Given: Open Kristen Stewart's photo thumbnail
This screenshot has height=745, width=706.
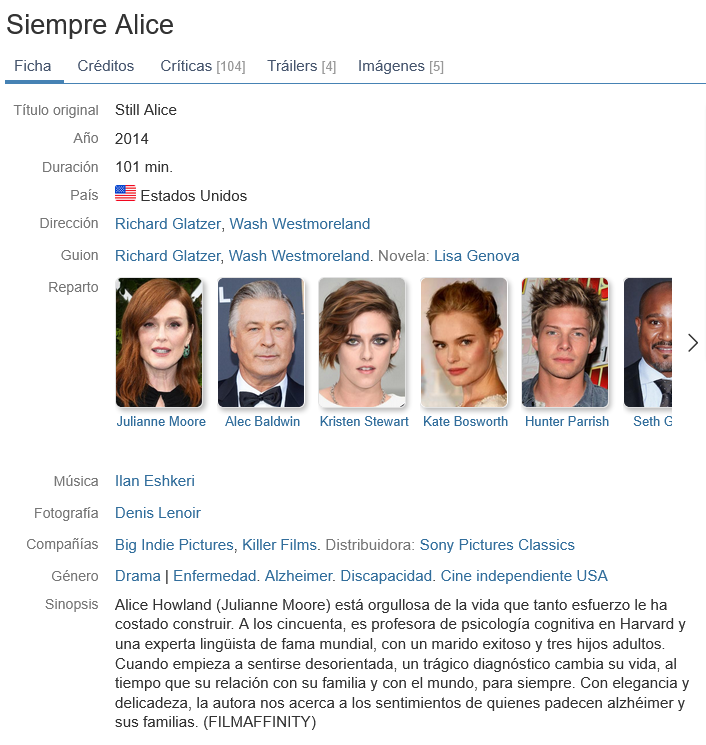Looking at the screenshot, I should click(x=362, y=343).
